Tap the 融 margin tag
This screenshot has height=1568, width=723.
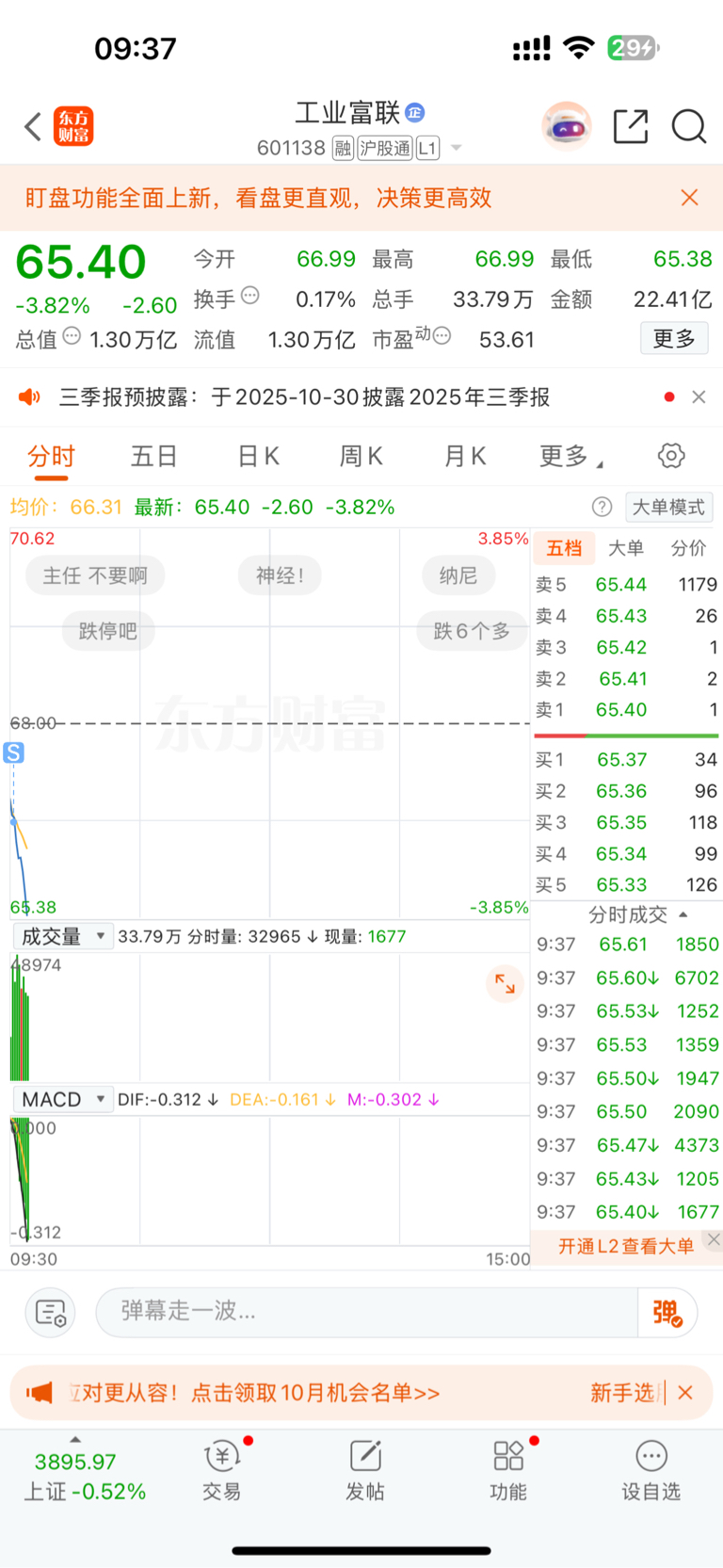point(343,148)
